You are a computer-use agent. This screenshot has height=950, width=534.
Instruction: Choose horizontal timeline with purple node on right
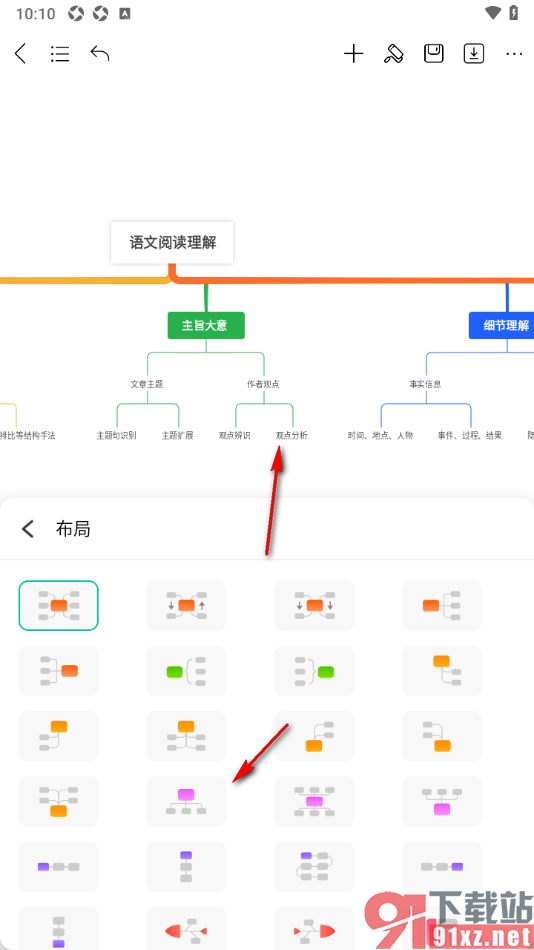[442, 867]
